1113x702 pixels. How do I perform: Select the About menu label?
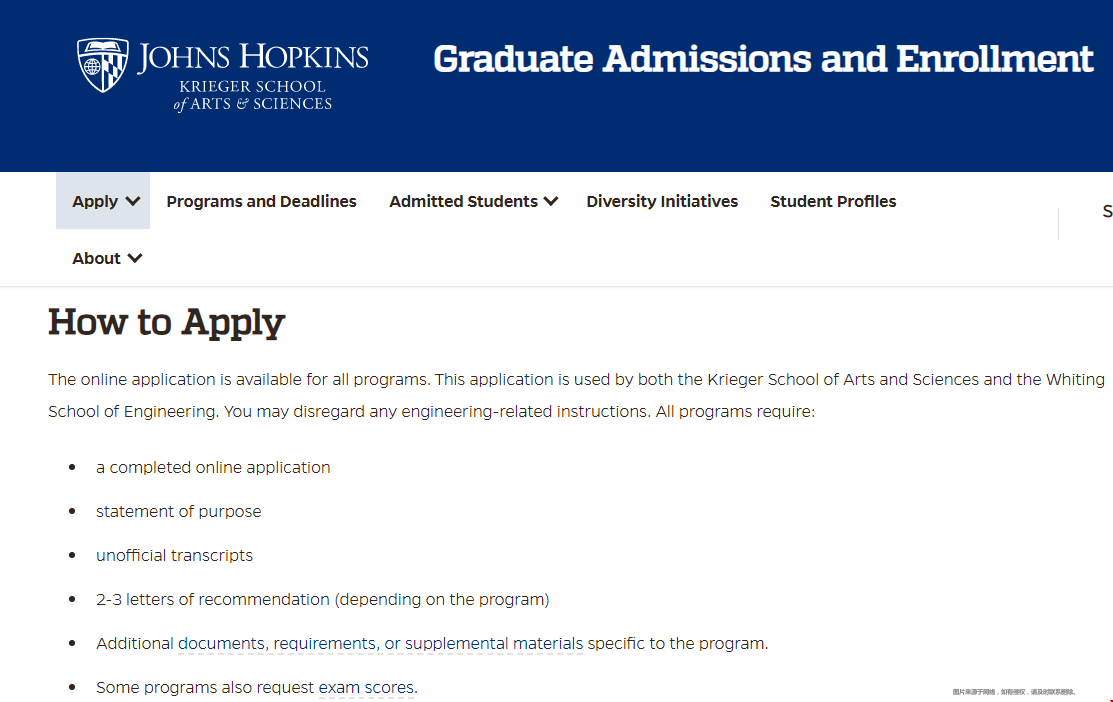[x=96, y=259]
